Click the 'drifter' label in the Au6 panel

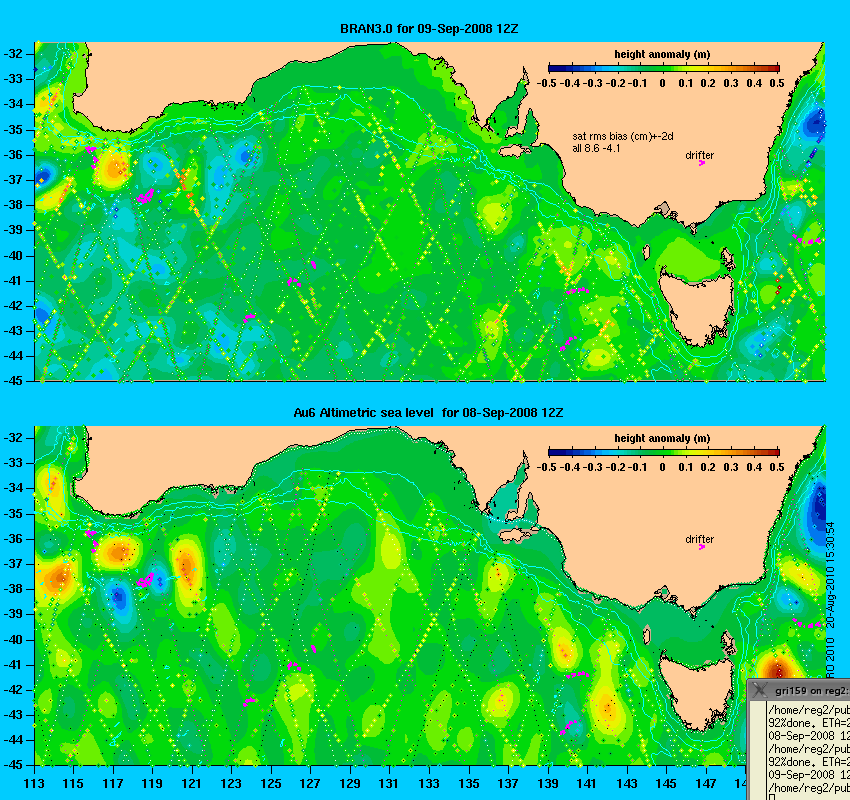699,539
